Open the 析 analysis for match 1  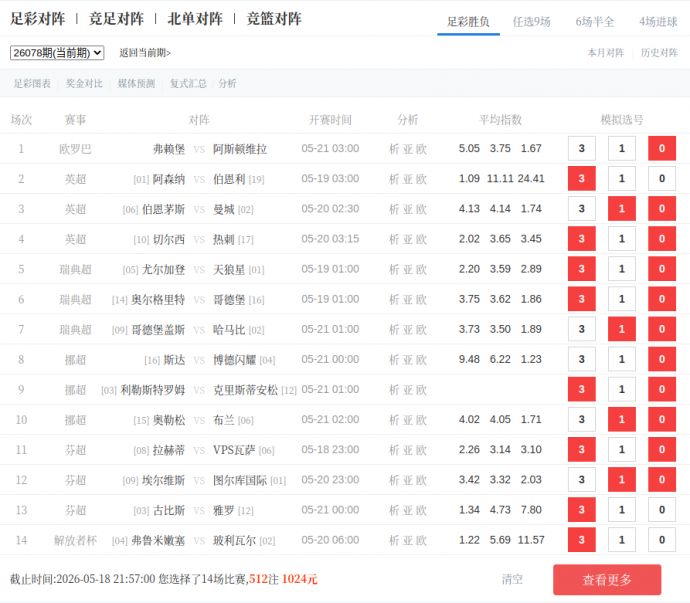[394, 149]
